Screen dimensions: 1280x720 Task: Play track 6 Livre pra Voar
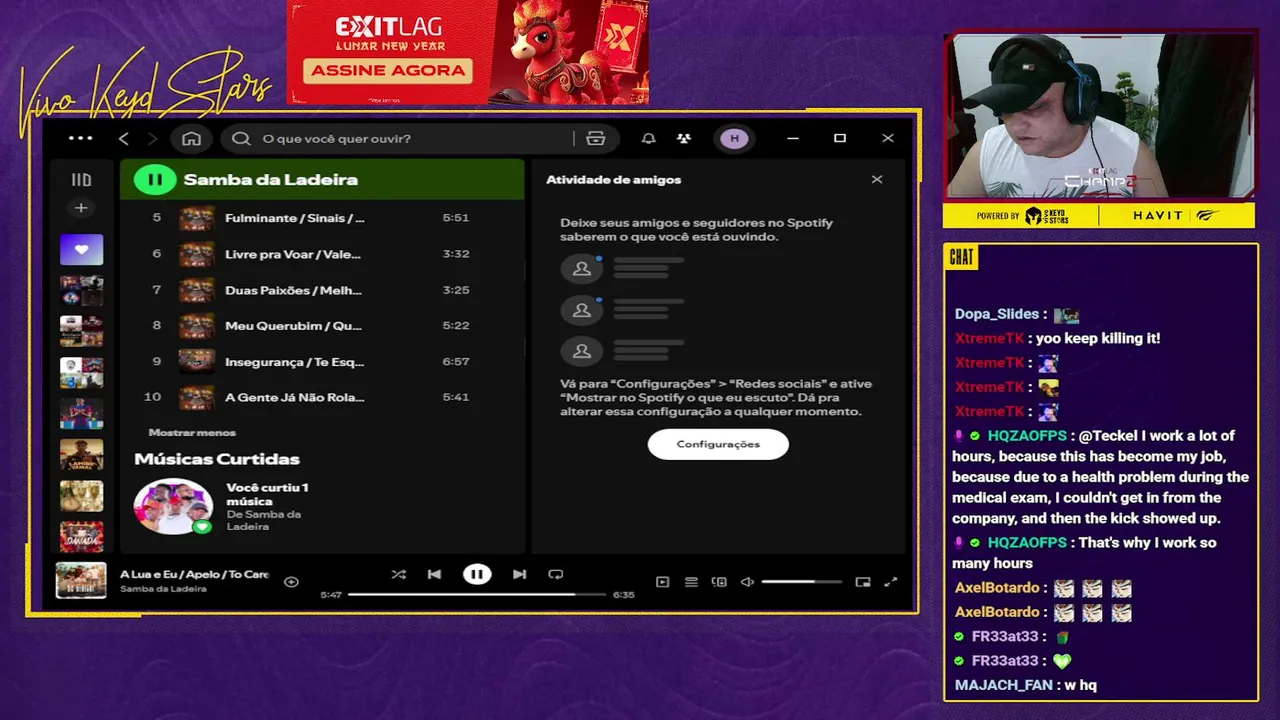click(x=322, y=254)
